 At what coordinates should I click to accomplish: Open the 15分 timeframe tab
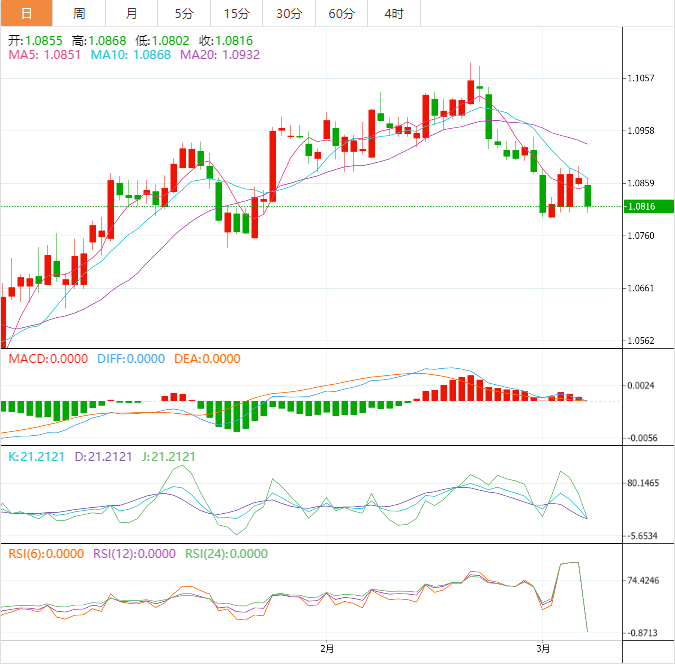point(237,13)
